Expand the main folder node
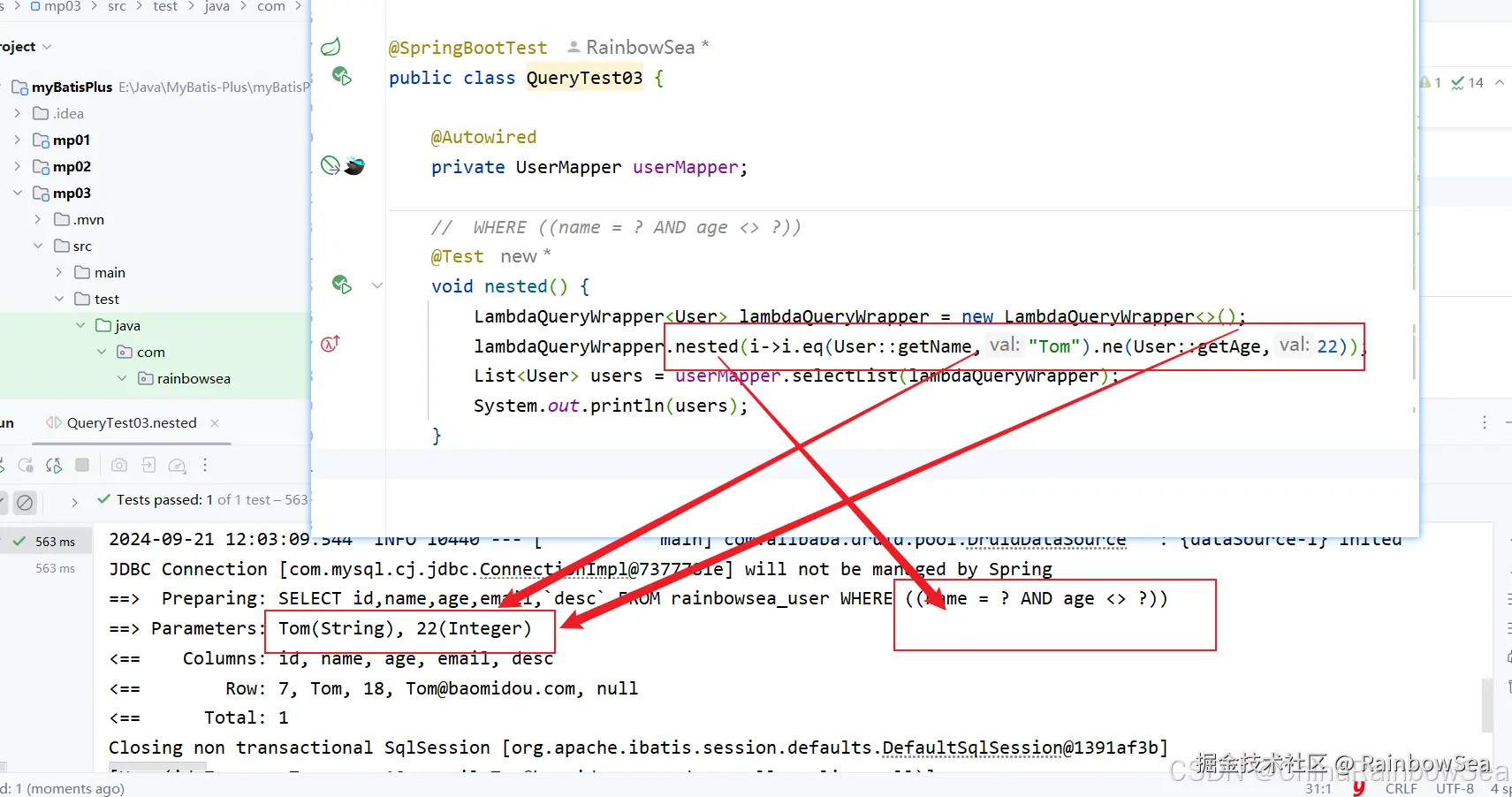The image size is (1512, 797). 59,272
